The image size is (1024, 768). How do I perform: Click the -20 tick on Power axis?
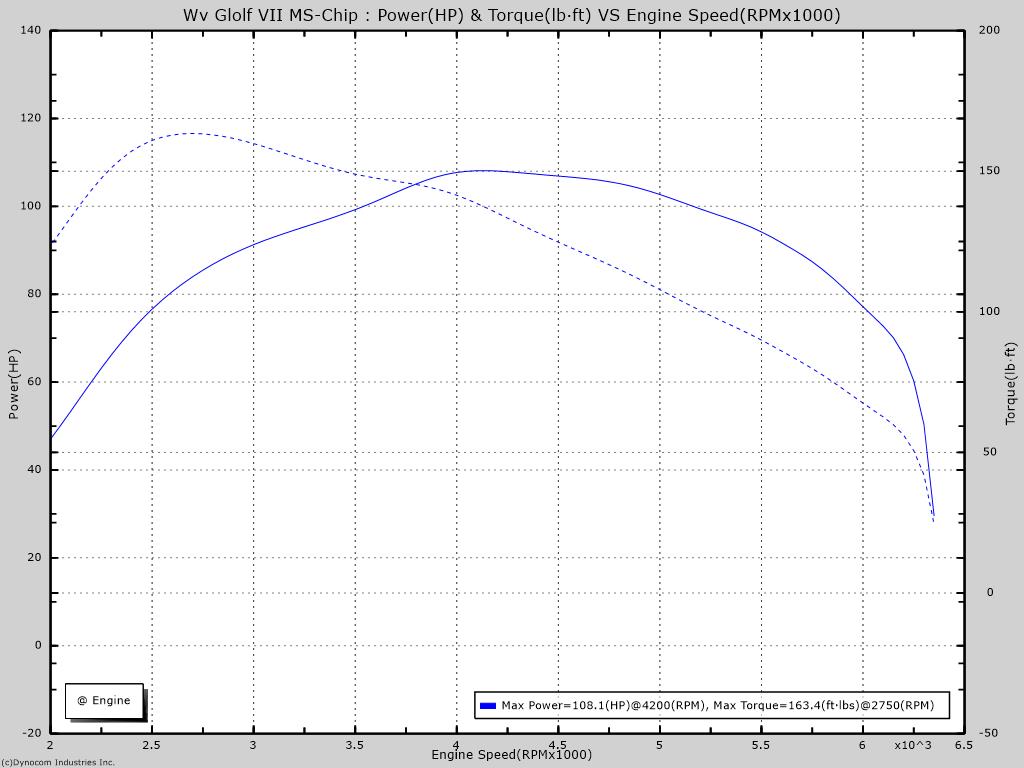click(x=30, y=733)
